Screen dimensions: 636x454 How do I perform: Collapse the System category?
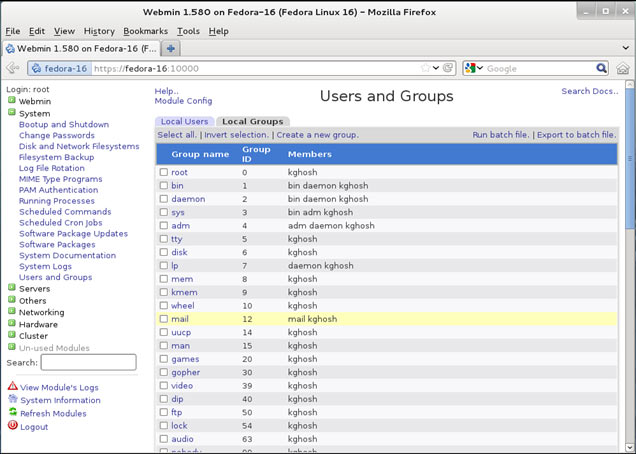point(12,112)
